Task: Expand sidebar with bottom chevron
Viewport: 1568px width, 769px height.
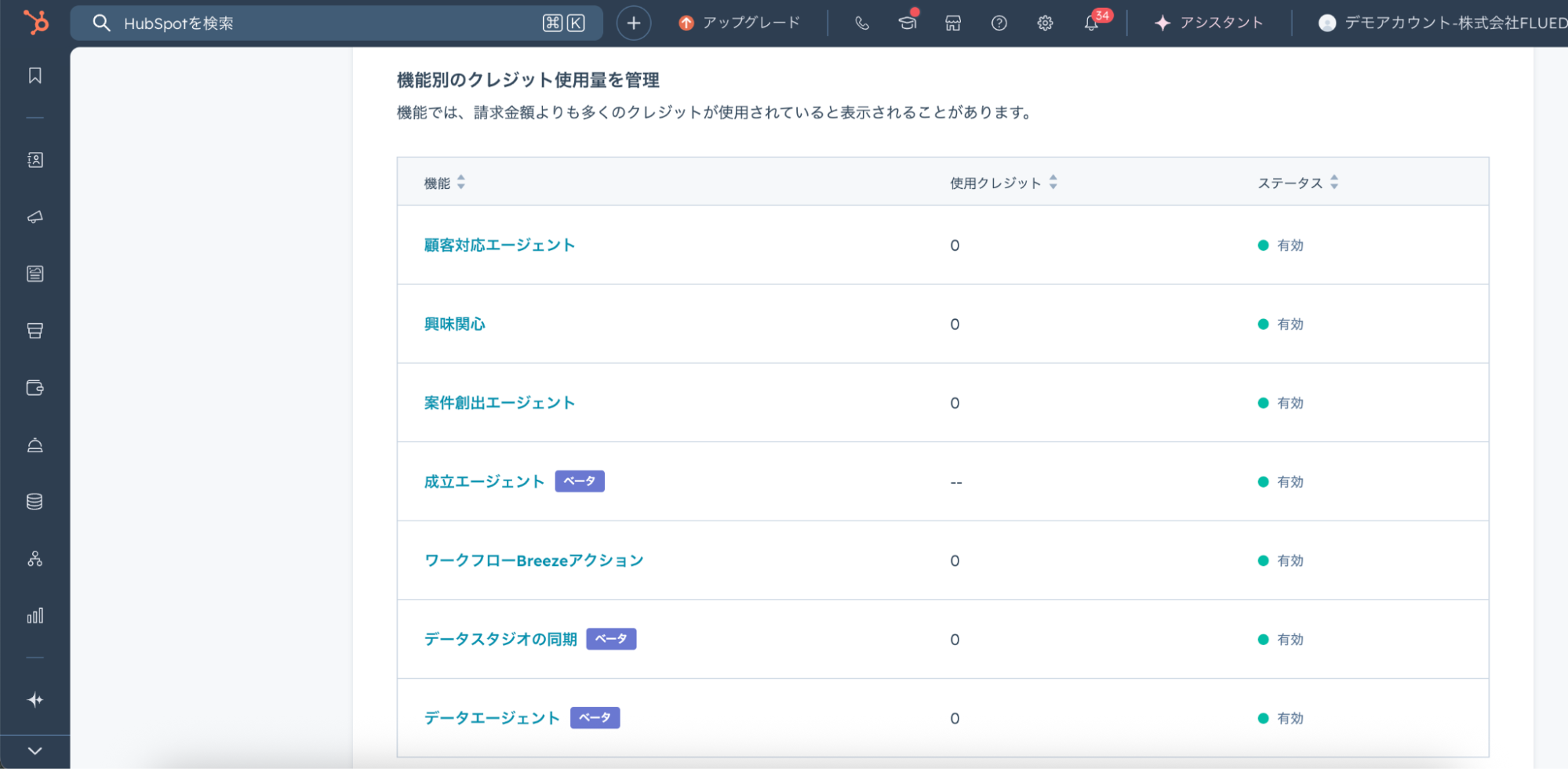Action: pyautogui.click(x=35, y=751)
